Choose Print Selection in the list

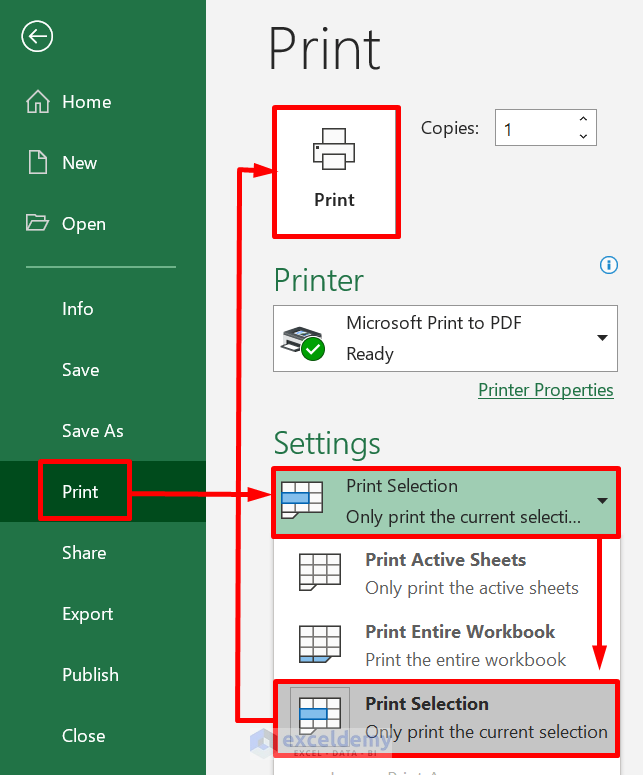[445, 717]
